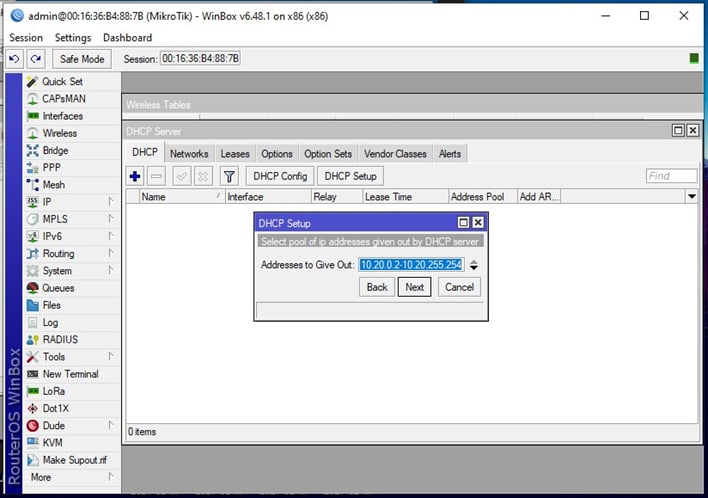The width and height of the screenshot is (708, 498).
Task: Click Addresses to Give Out up/down arrows
Action: (x=473, y=265)
